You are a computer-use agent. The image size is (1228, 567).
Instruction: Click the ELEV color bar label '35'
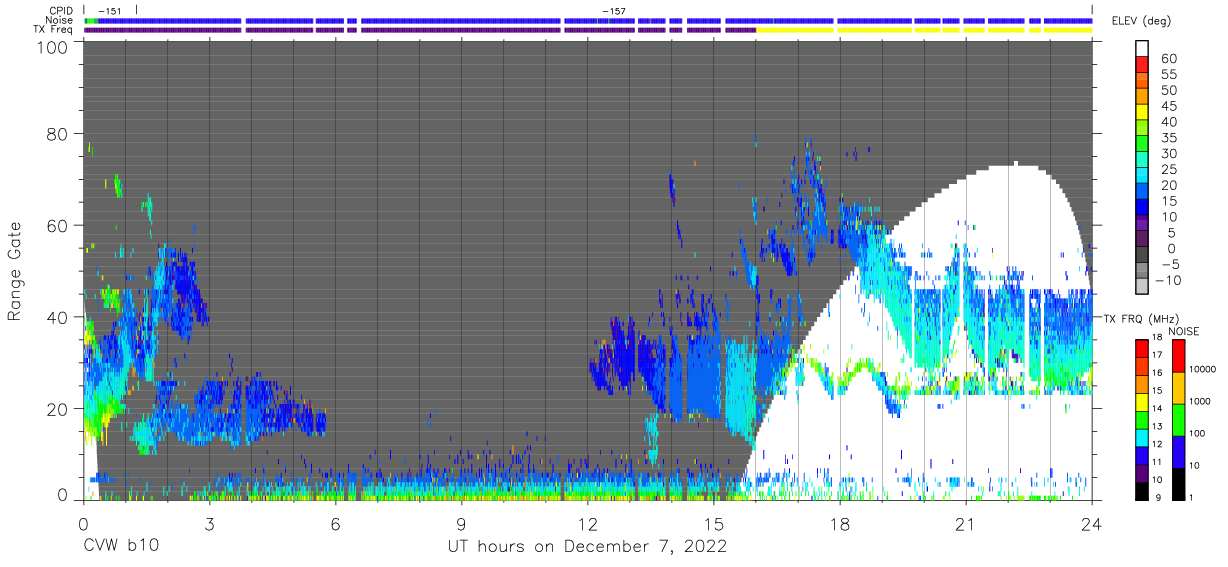click(1168, 137)
